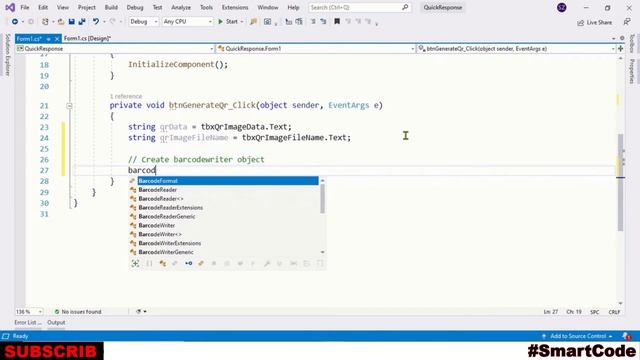
Task: Close the Form1.cs tab
Action: tap(57, 39)
